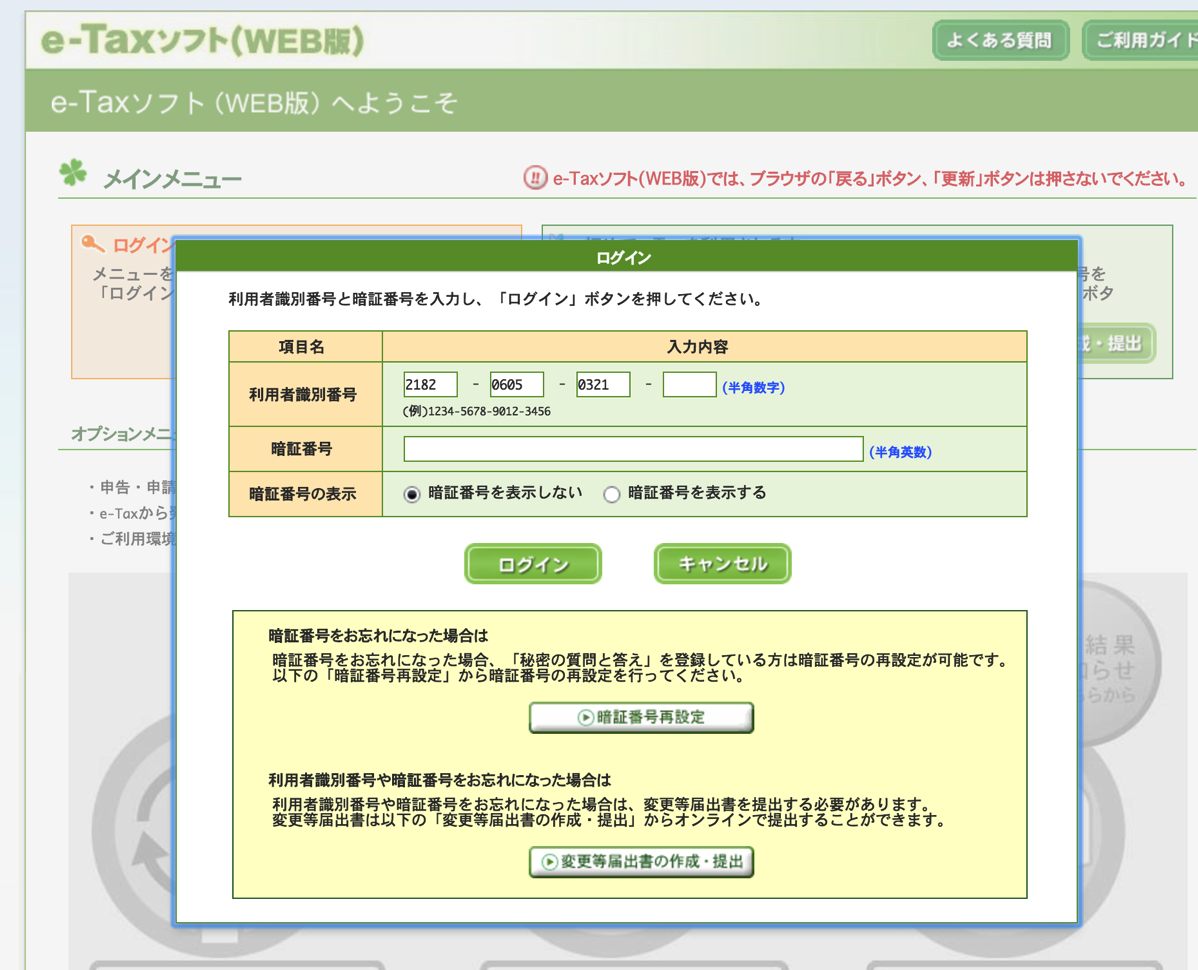Click the green clover icon beside メインメニュー
The height and width of the screenshot is (970, 1198).
[73, 173]
